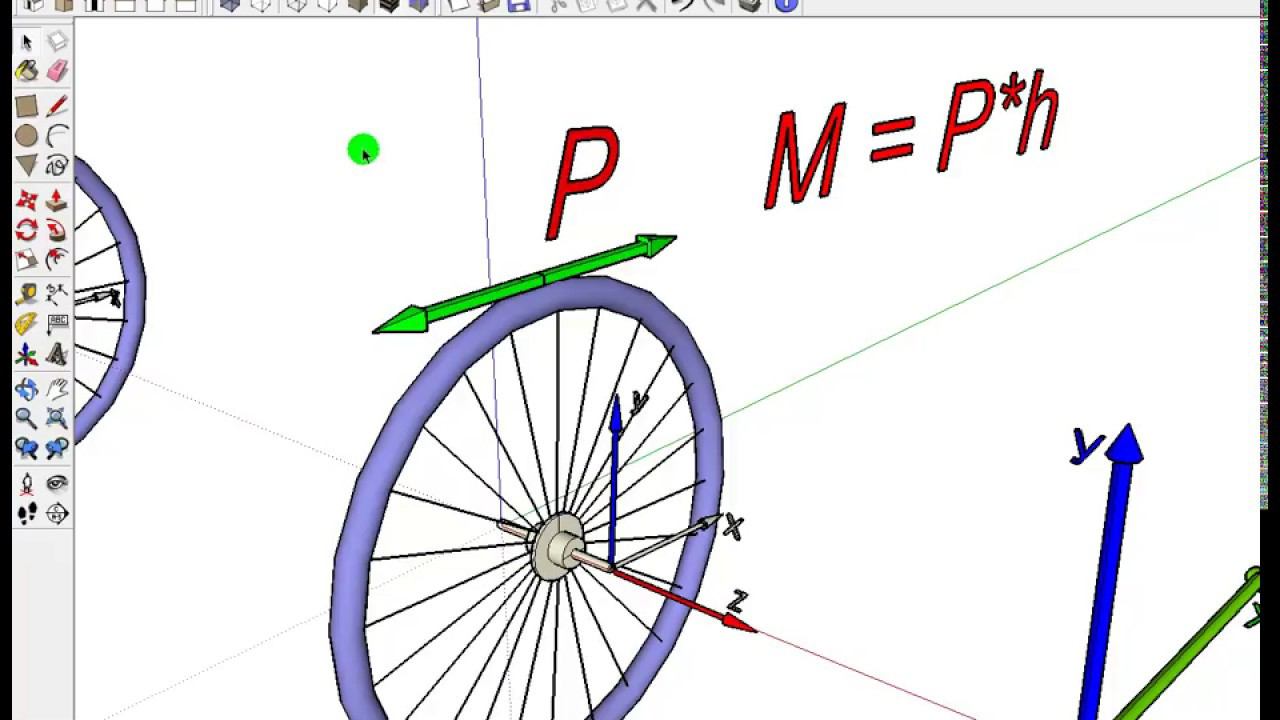Pick the 3D Text tool
The width and height of the screenshot is (1280, 720).
coord(57,355)
